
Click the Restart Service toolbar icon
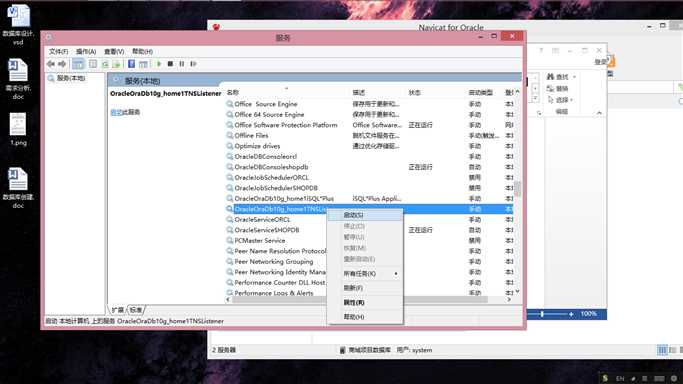(193, 64)
